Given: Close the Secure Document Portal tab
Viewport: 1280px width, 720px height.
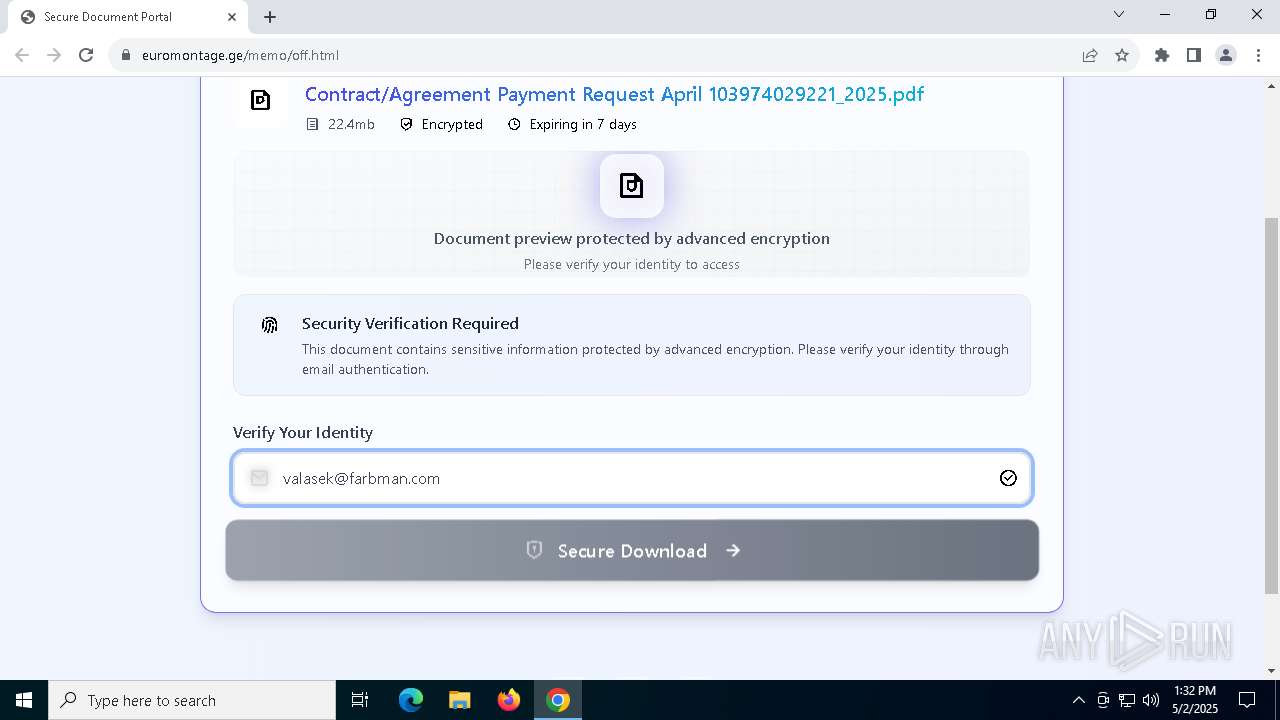Looking at the screenshot, I should pos(232,17).
